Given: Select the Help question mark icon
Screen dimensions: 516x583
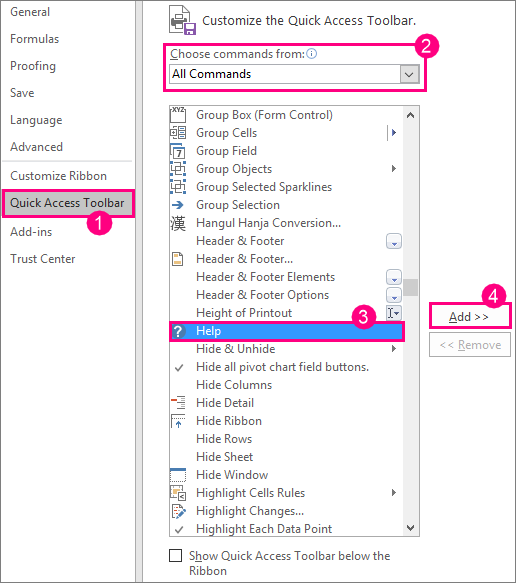Looking at the screenshot, I should pos(178,331).
